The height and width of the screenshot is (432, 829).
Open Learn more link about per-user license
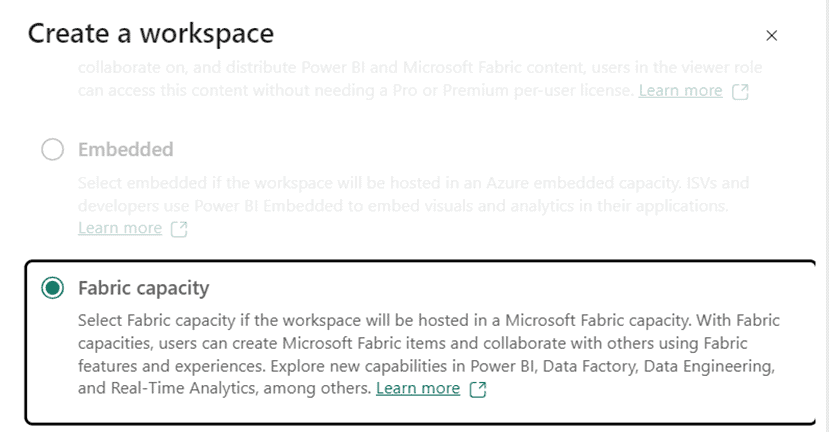pyautogui.click(x=680, y=90)
